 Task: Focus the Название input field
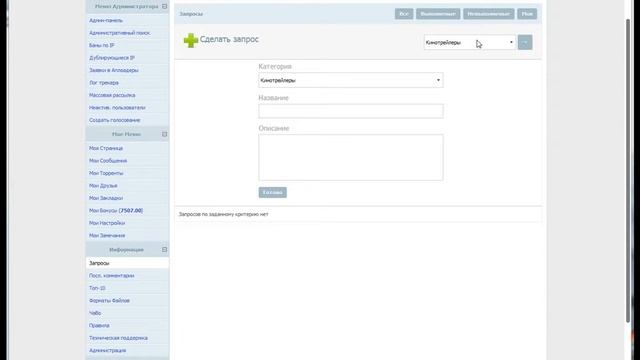351,111
